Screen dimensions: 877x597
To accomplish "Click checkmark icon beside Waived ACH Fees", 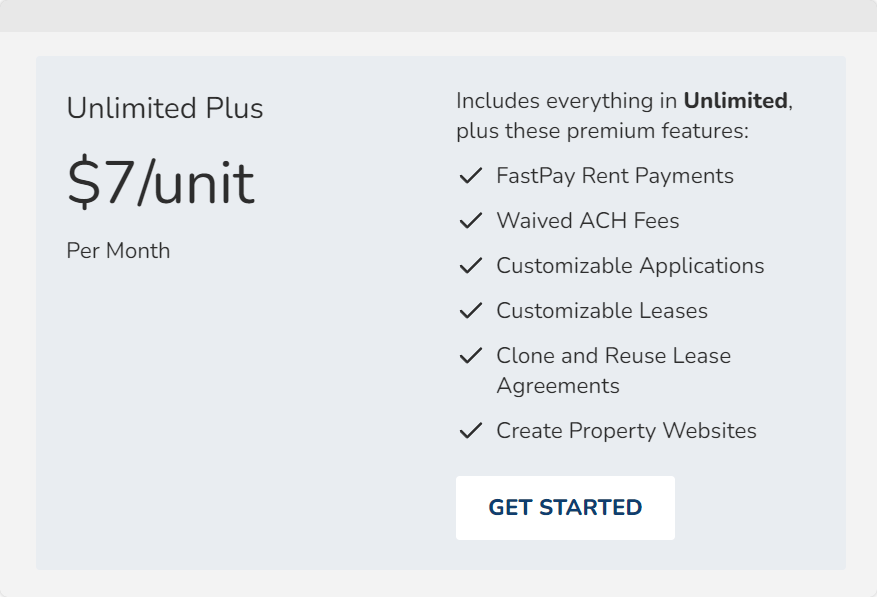I will [470, 220].
